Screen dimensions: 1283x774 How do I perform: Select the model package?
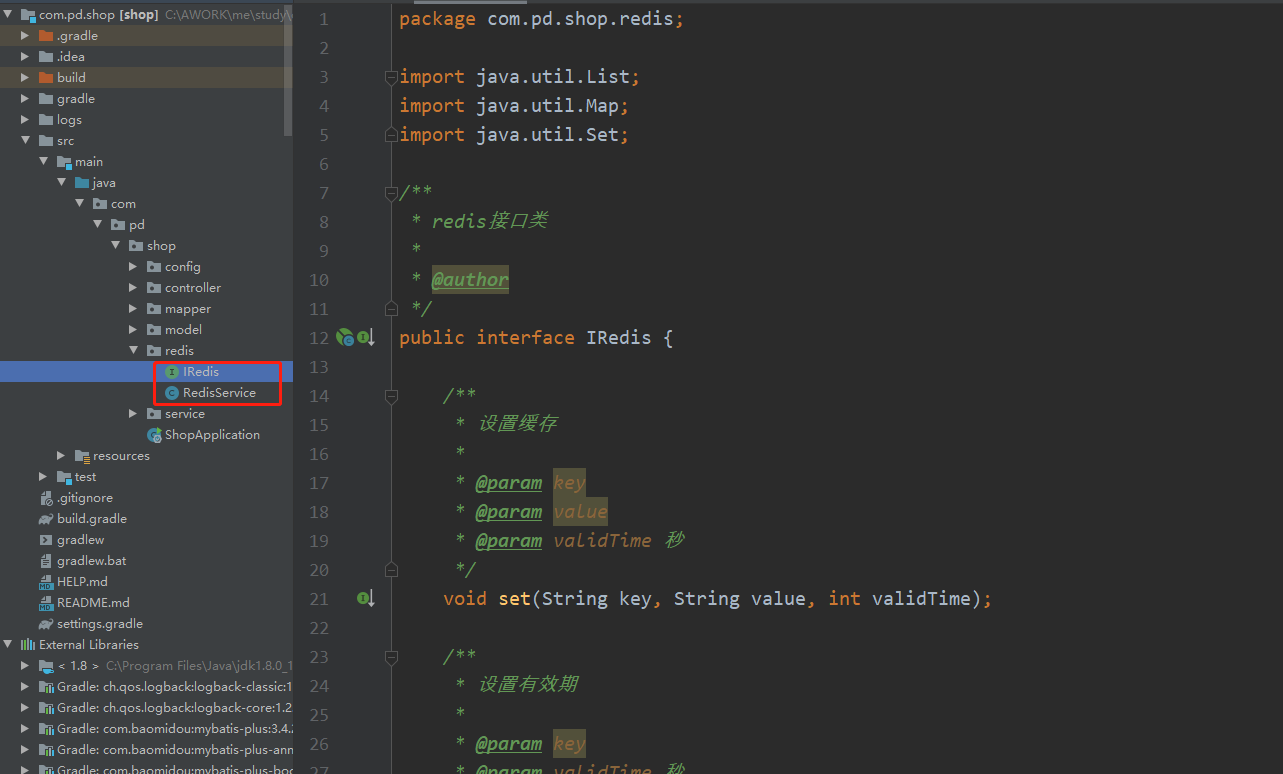(183, 330)
